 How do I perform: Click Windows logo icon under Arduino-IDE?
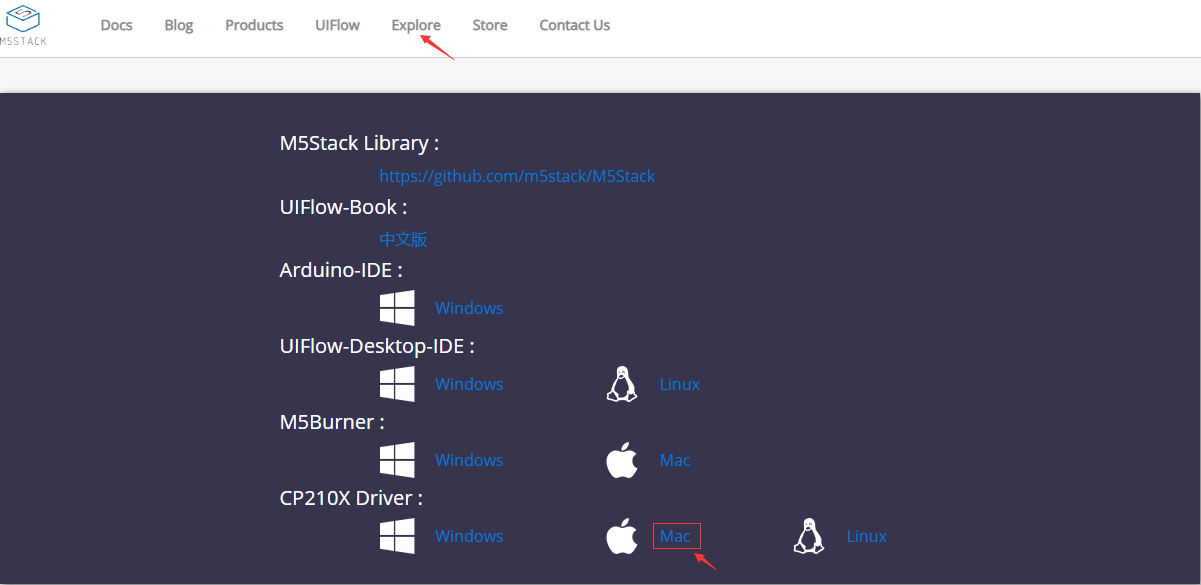[x=397, y=308]
